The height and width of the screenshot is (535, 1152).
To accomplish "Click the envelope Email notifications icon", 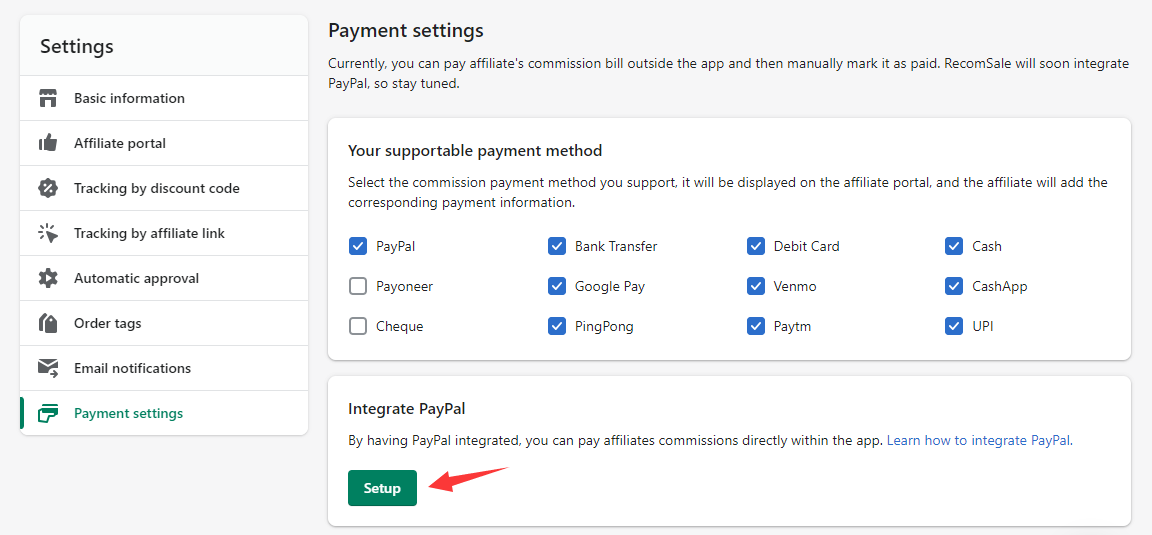I will tap(48, 368).
